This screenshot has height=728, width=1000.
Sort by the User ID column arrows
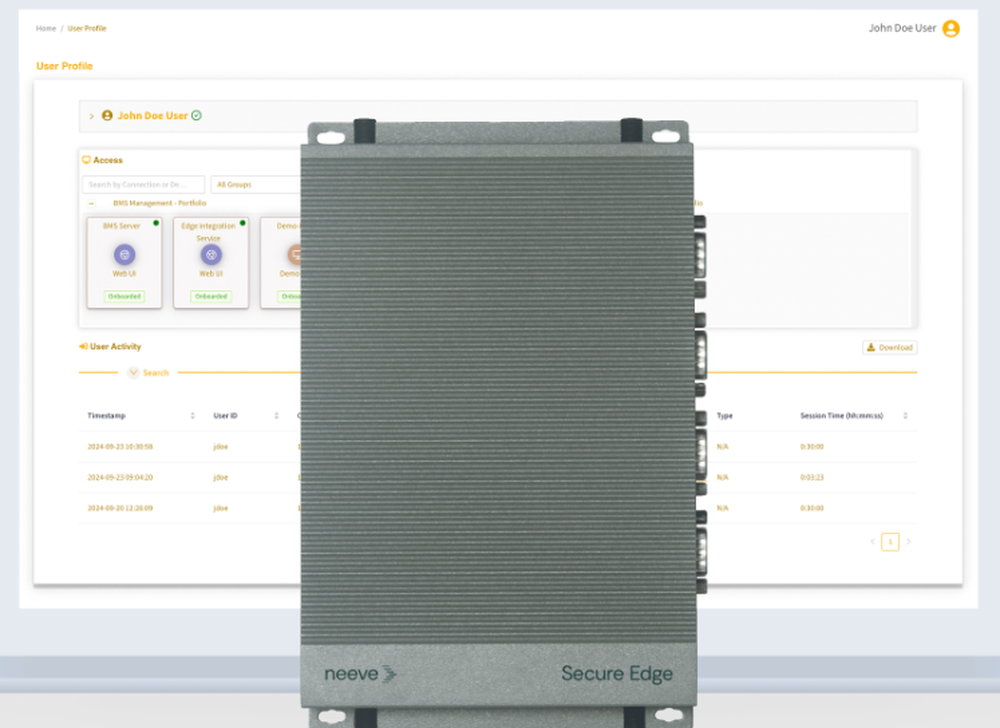click(x=276, y=416)
